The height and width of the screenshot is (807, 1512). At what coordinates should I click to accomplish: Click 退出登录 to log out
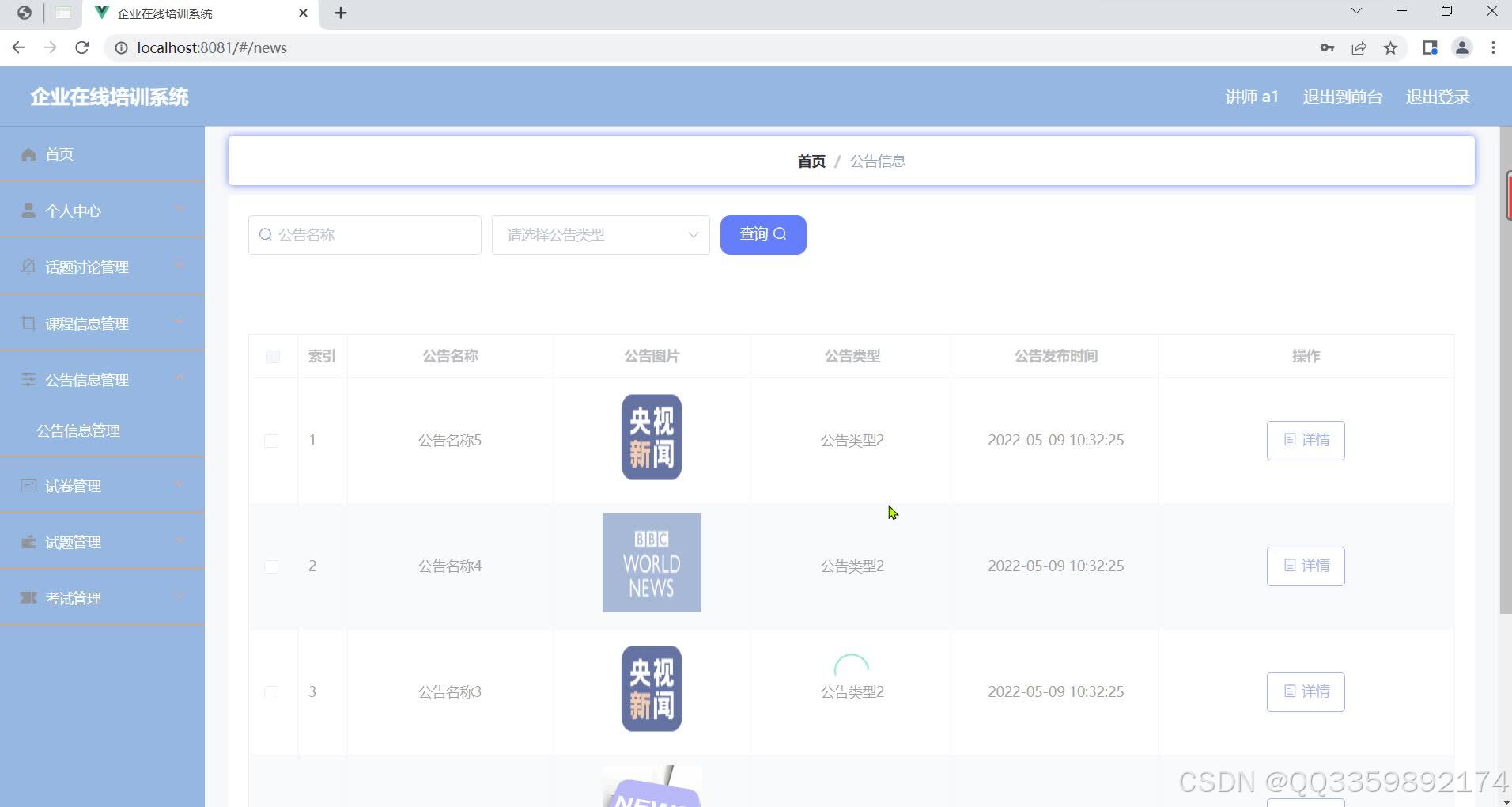[x=1437, y=97]
